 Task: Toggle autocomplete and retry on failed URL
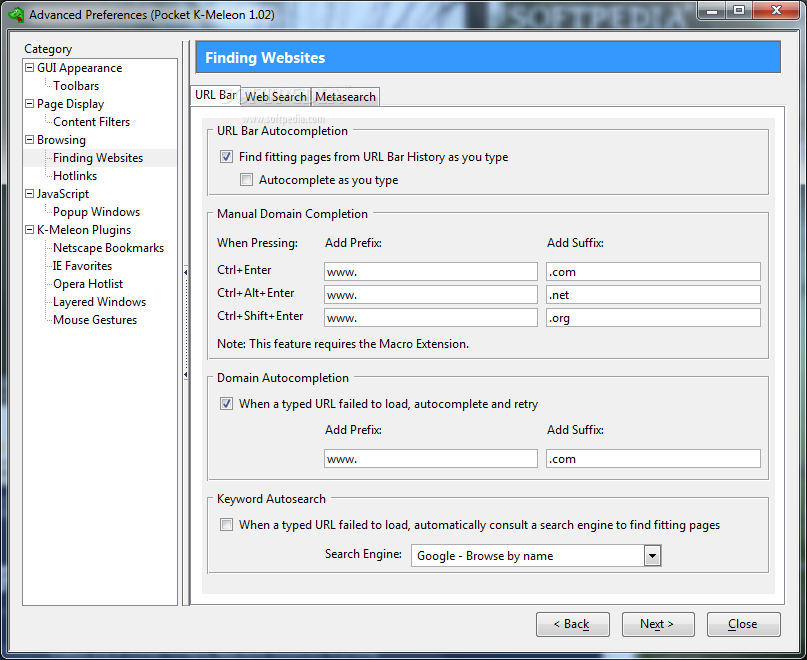[226, 404]
